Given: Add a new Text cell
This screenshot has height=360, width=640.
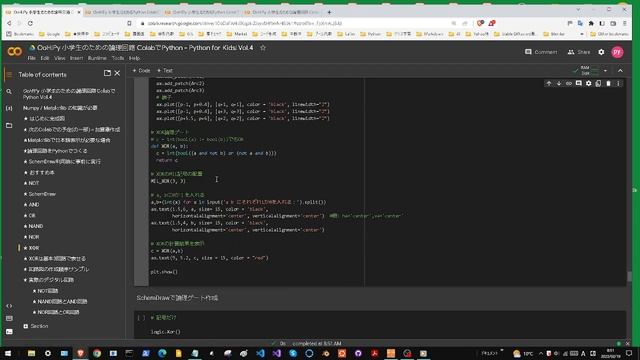Looking at the screenshot, I should point(165,71).
